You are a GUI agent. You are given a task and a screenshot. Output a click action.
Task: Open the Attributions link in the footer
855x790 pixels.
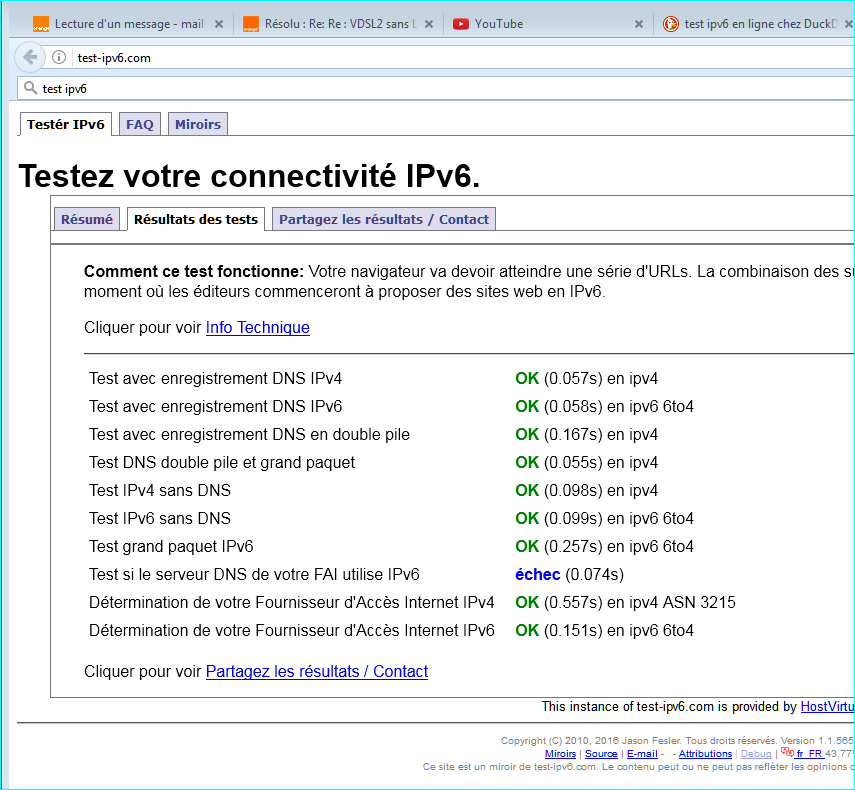point(705,753)
